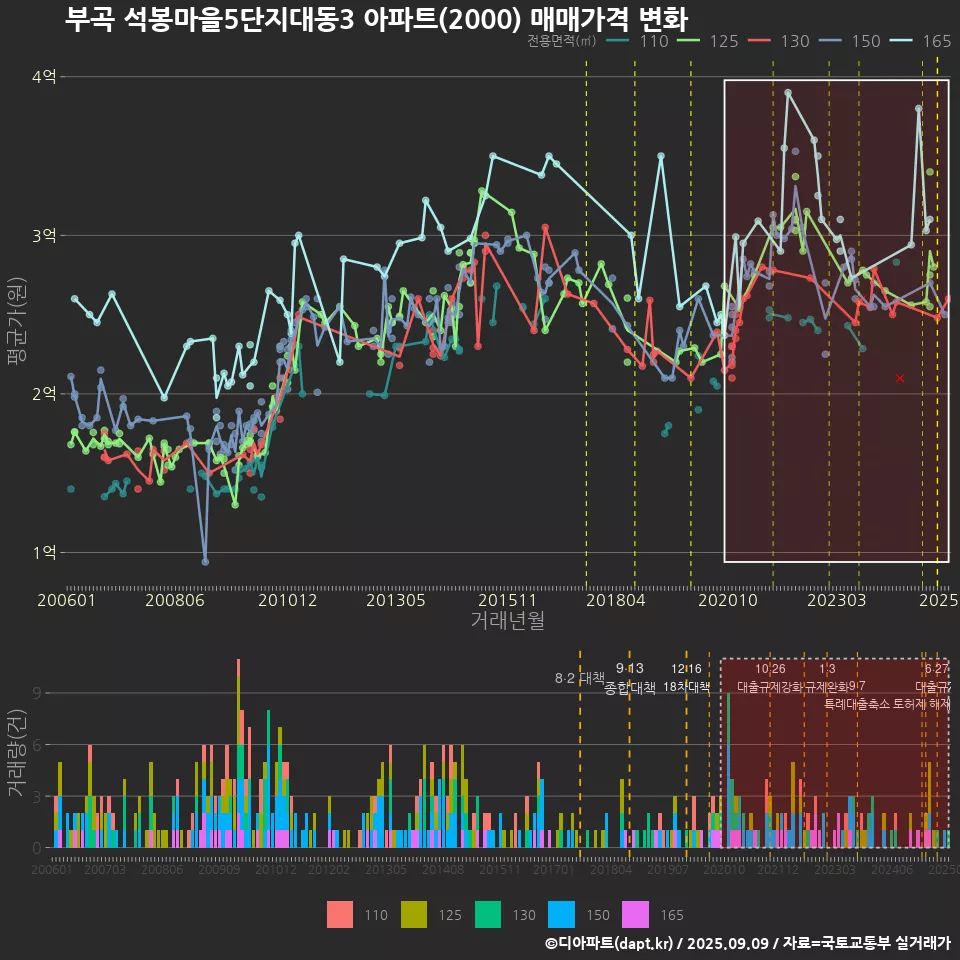Click '200601' on the price chart x-axis

click(67, 600)
